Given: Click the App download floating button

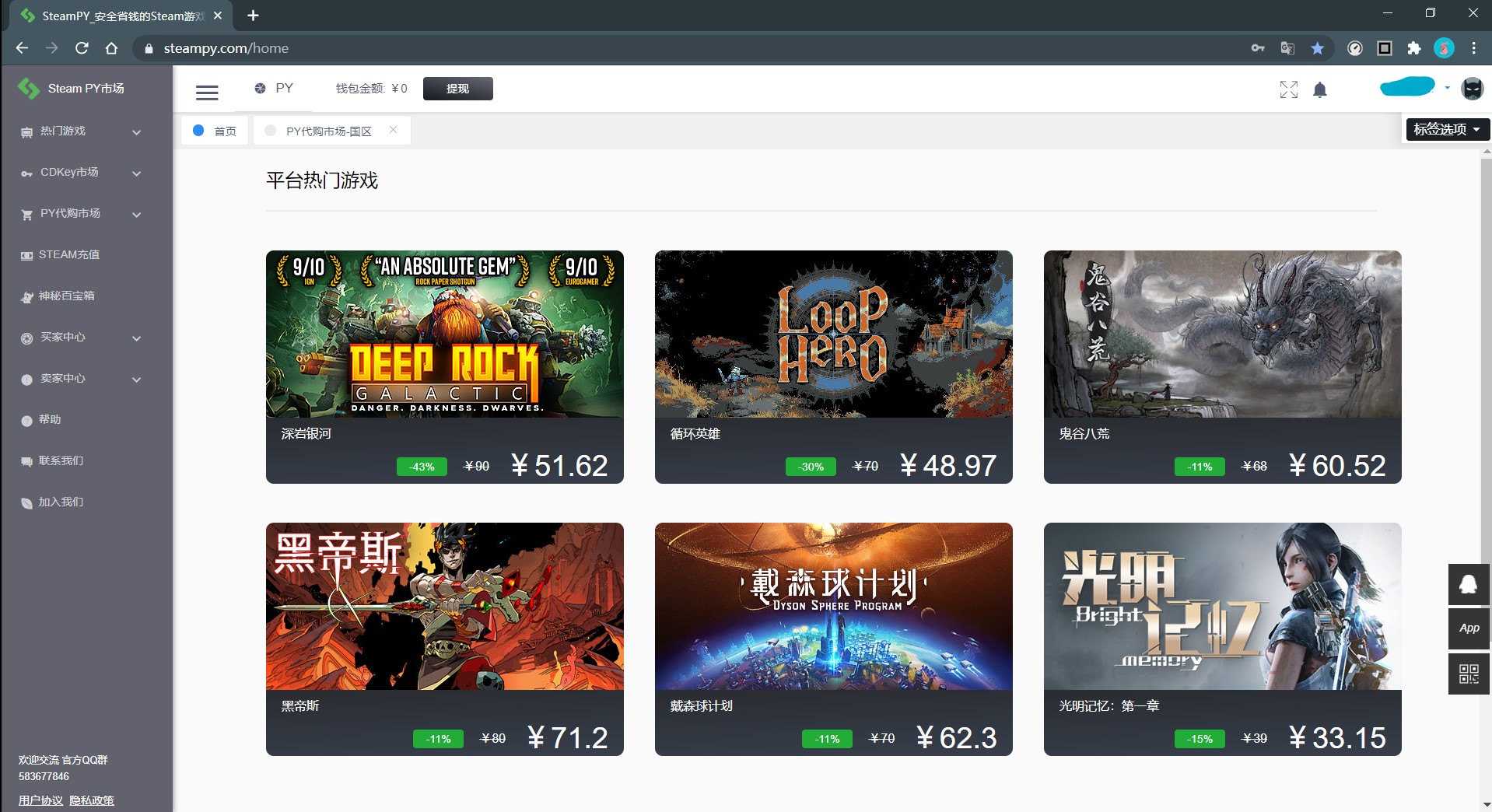Looking at the screenshot, I should [1469, 628].
